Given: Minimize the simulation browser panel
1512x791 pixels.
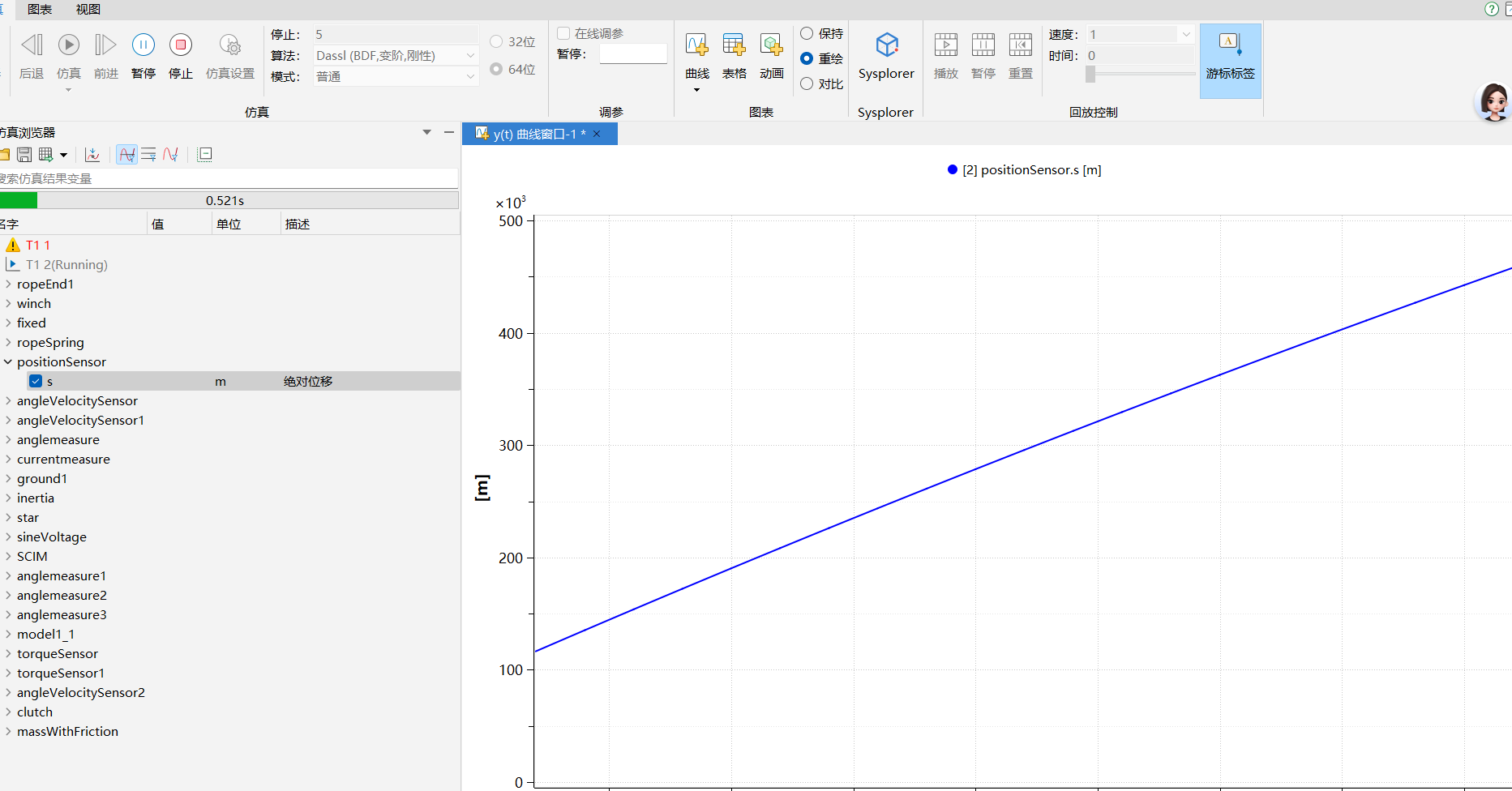Looking at the screenshot, I should (x=449, y=132).
